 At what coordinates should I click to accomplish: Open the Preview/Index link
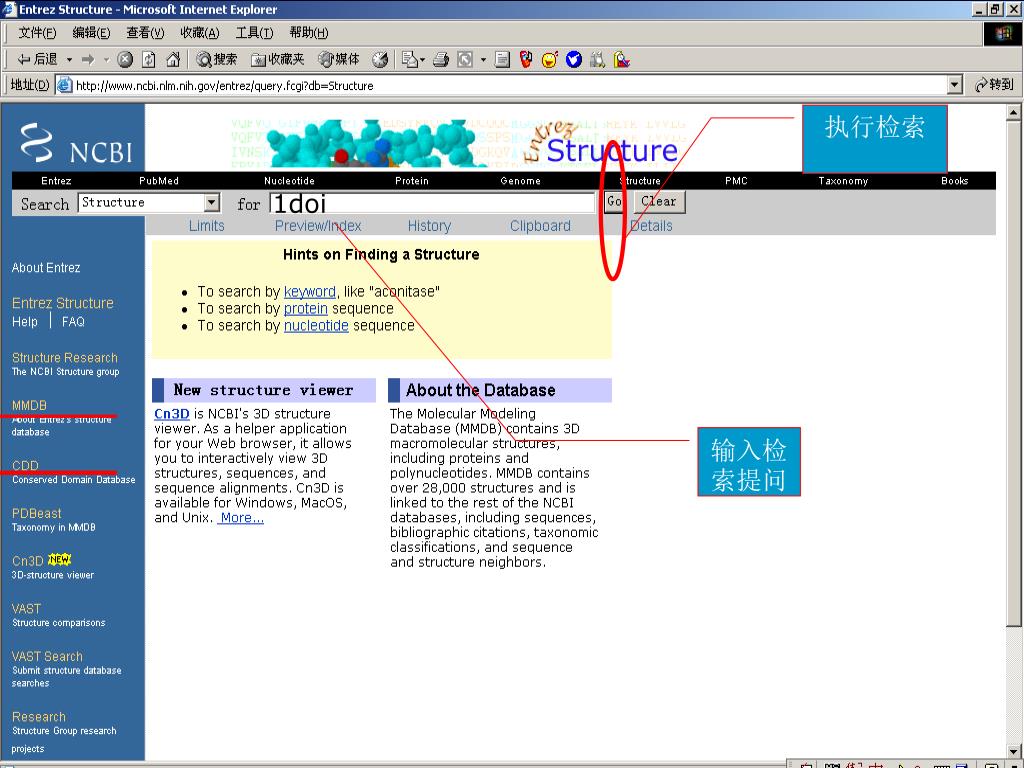click(318, 226)
